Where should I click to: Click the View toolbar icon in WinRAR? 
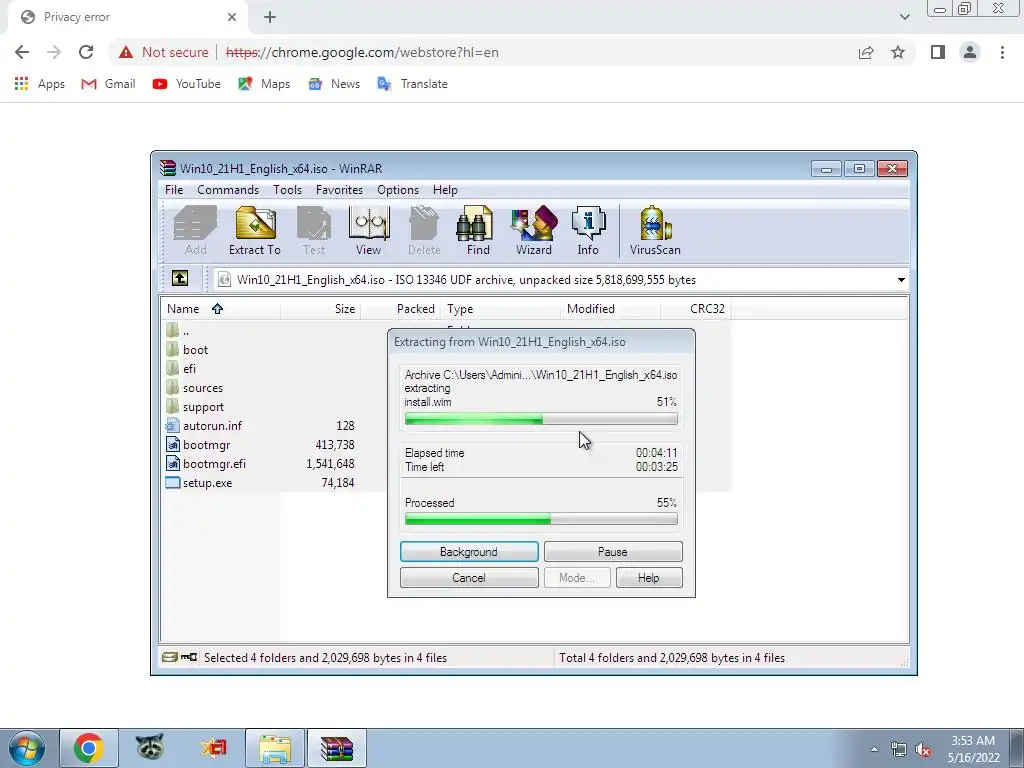(369, 231)
